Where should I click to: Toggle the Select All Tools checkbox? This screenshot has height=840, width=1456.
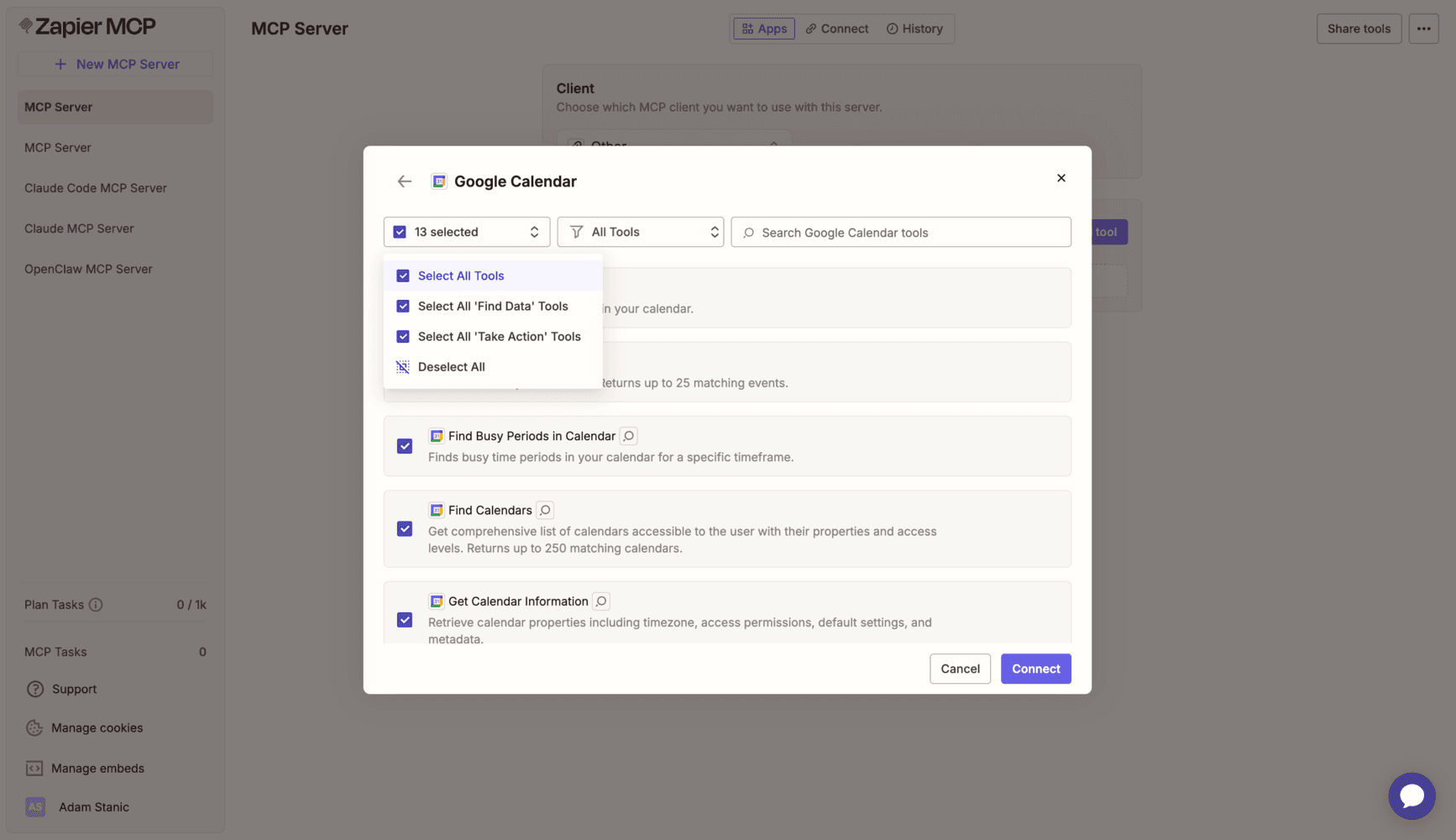coord(403,276)
